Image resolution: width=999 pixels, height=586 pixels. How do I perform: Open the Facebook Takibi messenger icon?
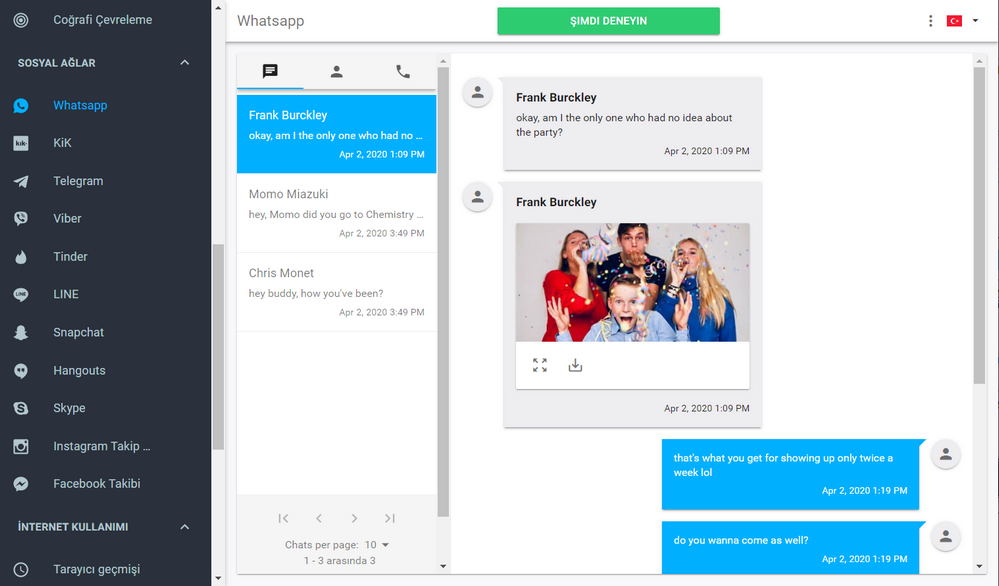21,484
